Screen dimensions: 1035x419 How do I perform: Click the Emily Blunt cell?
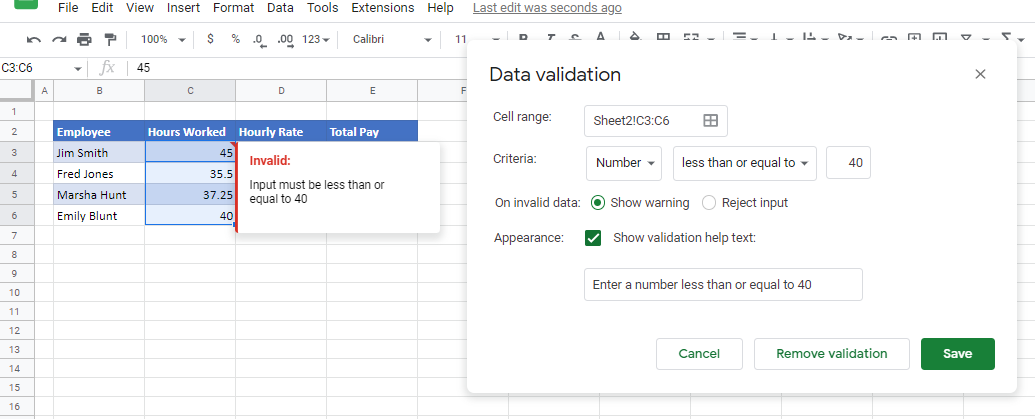click(99, 215)
